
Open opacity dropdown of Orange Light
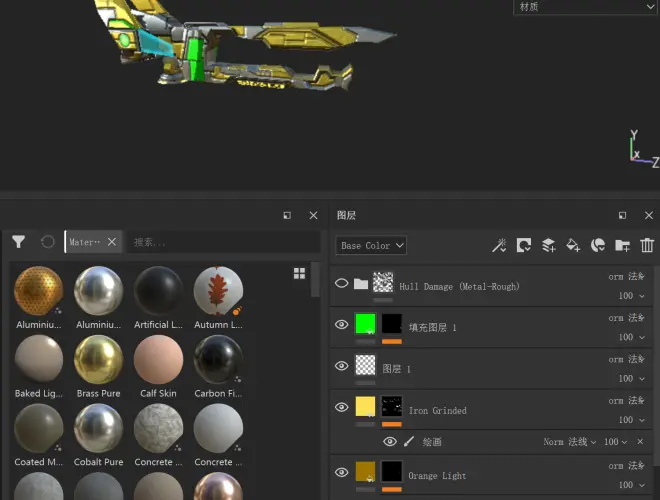coord(631,485)
